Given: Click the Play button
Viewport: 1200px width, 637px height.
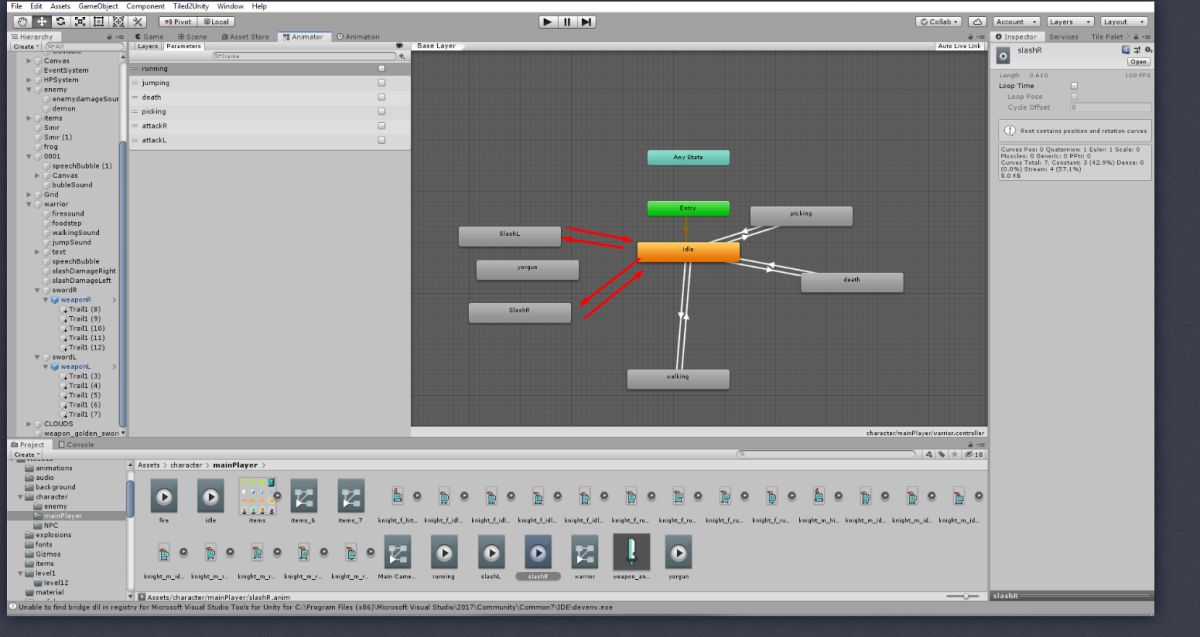Looking at the screenshot, I should click(x=549, y=21).
